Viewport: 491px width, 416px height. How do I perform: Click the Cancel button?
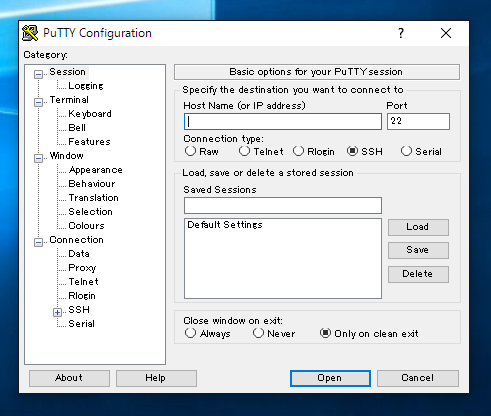(x=418, y=378)
